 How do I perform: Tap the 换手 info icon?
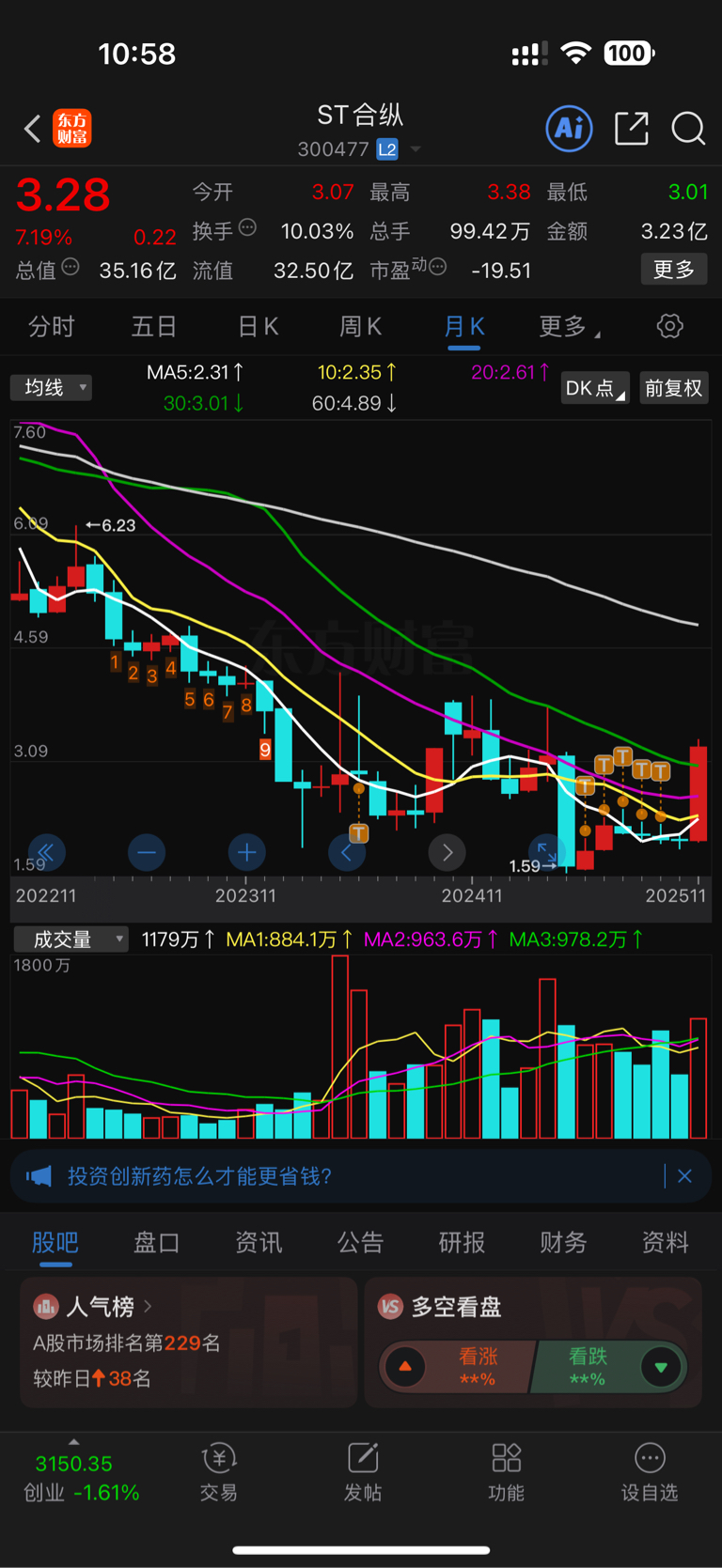pos(247,227)
